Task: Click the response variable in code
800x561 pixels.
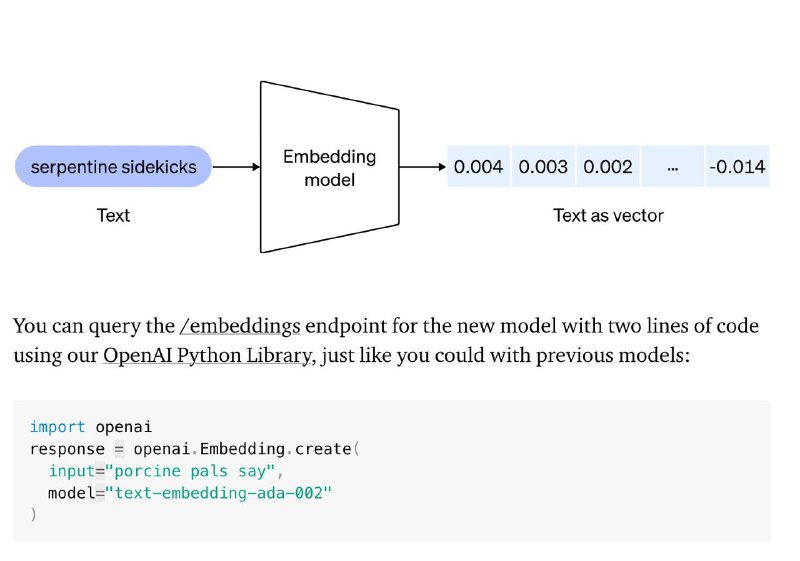Action: click(x=67, y=449)
